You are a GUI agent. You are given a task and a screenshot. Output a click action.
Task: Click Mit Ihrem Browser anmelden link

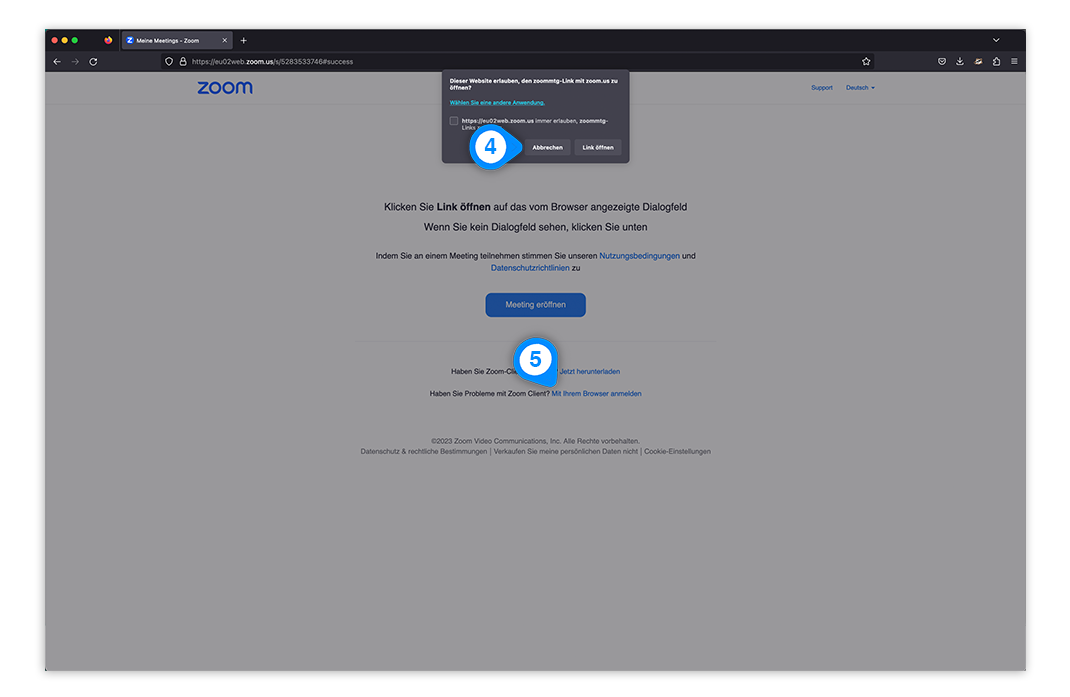(x=596, y=393)
